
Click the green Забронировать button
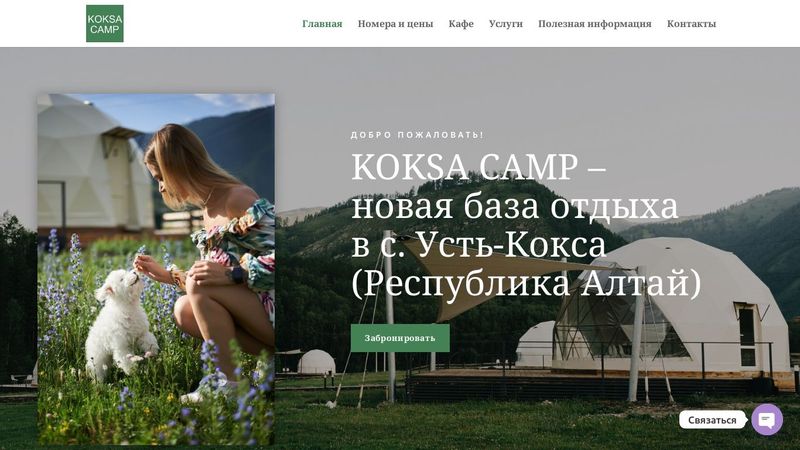tap(400, 338)
